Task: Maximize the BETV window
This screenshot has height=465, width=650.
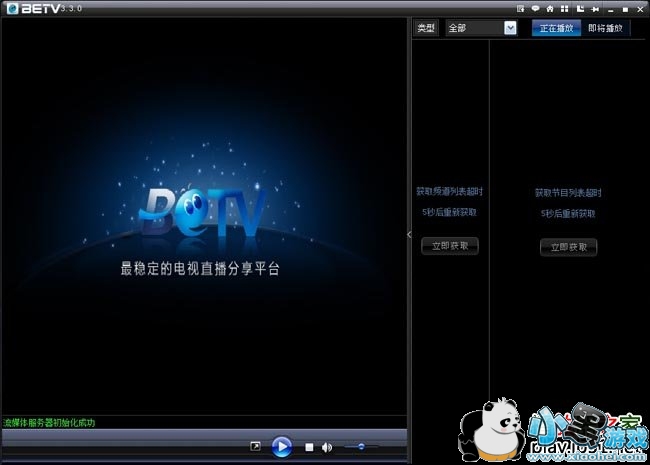Action: click(x=625, y=9)
